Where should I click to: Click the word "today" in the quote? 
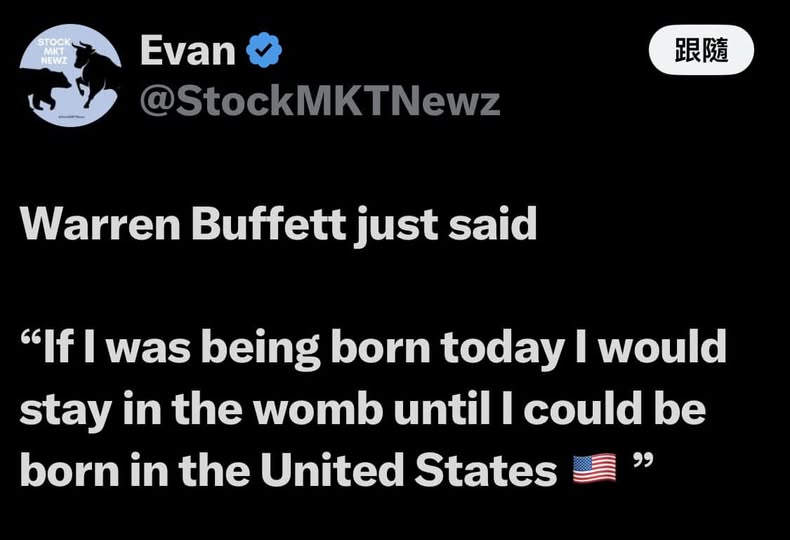pyautogui.click(x=515, y=350)
